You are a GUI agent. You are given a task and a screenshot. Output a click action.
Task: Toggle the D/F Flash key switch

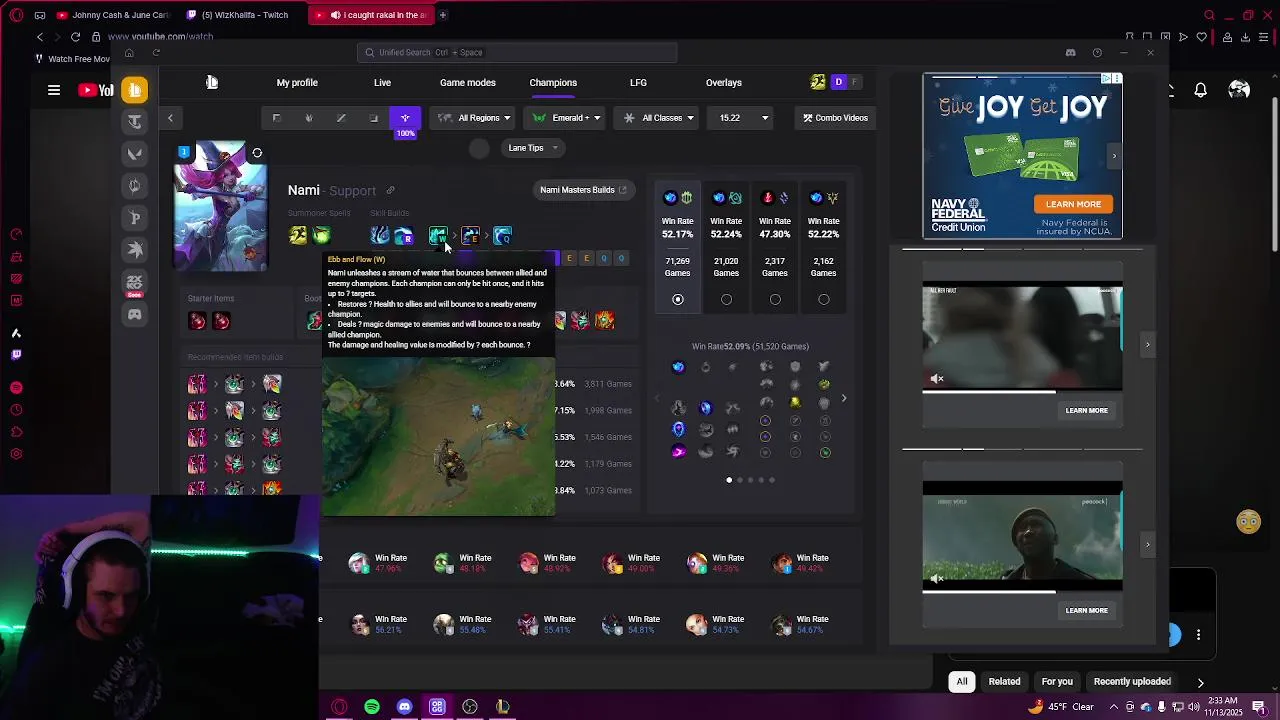pyautogui.click(x=846, y=82)
